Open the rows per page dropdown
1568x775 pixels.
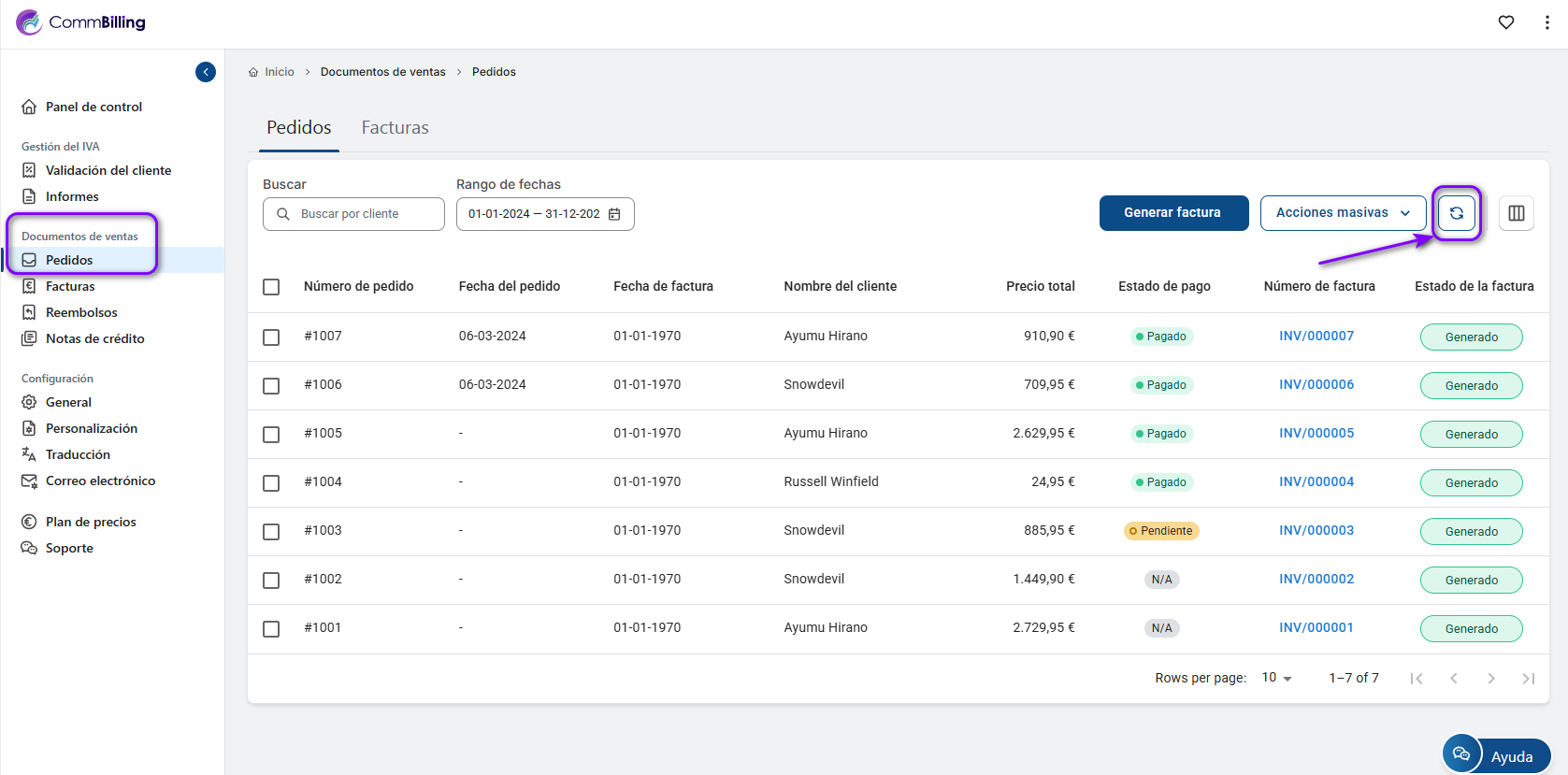[x=1276, y=678]
